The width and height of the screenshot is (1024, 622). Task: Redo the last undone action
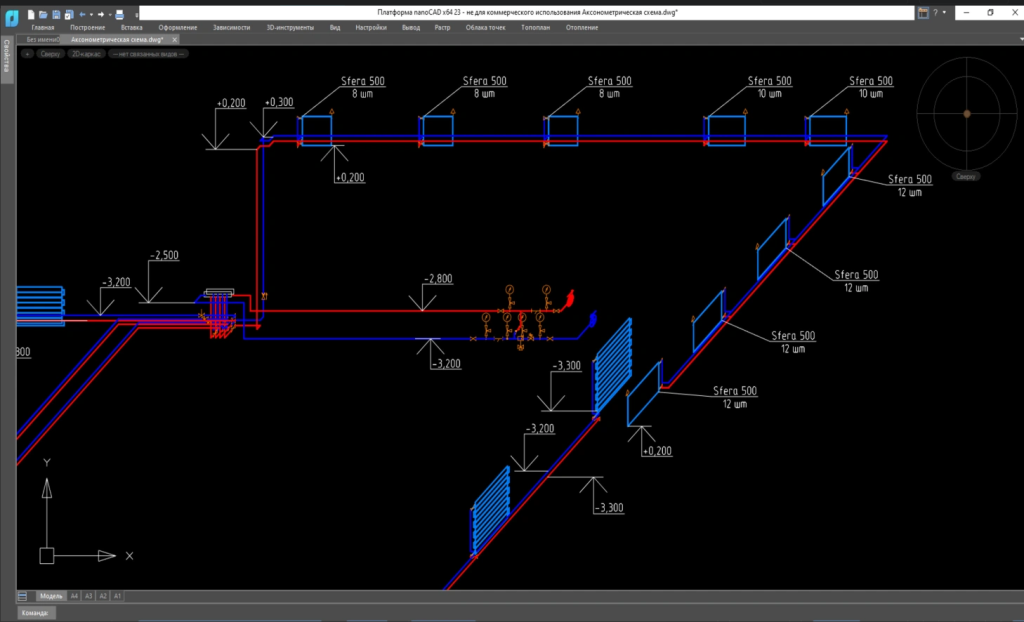tap(101, 15)
